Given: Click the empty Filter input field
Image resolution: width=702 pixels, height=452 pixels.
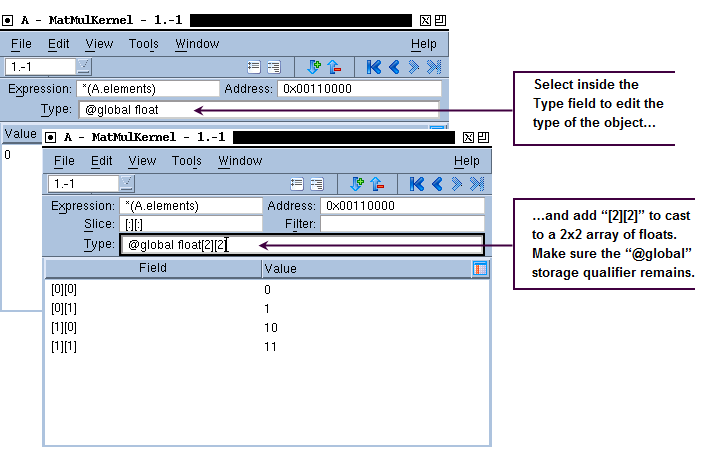Looking at the screenshot, I should tap(402, 224).
